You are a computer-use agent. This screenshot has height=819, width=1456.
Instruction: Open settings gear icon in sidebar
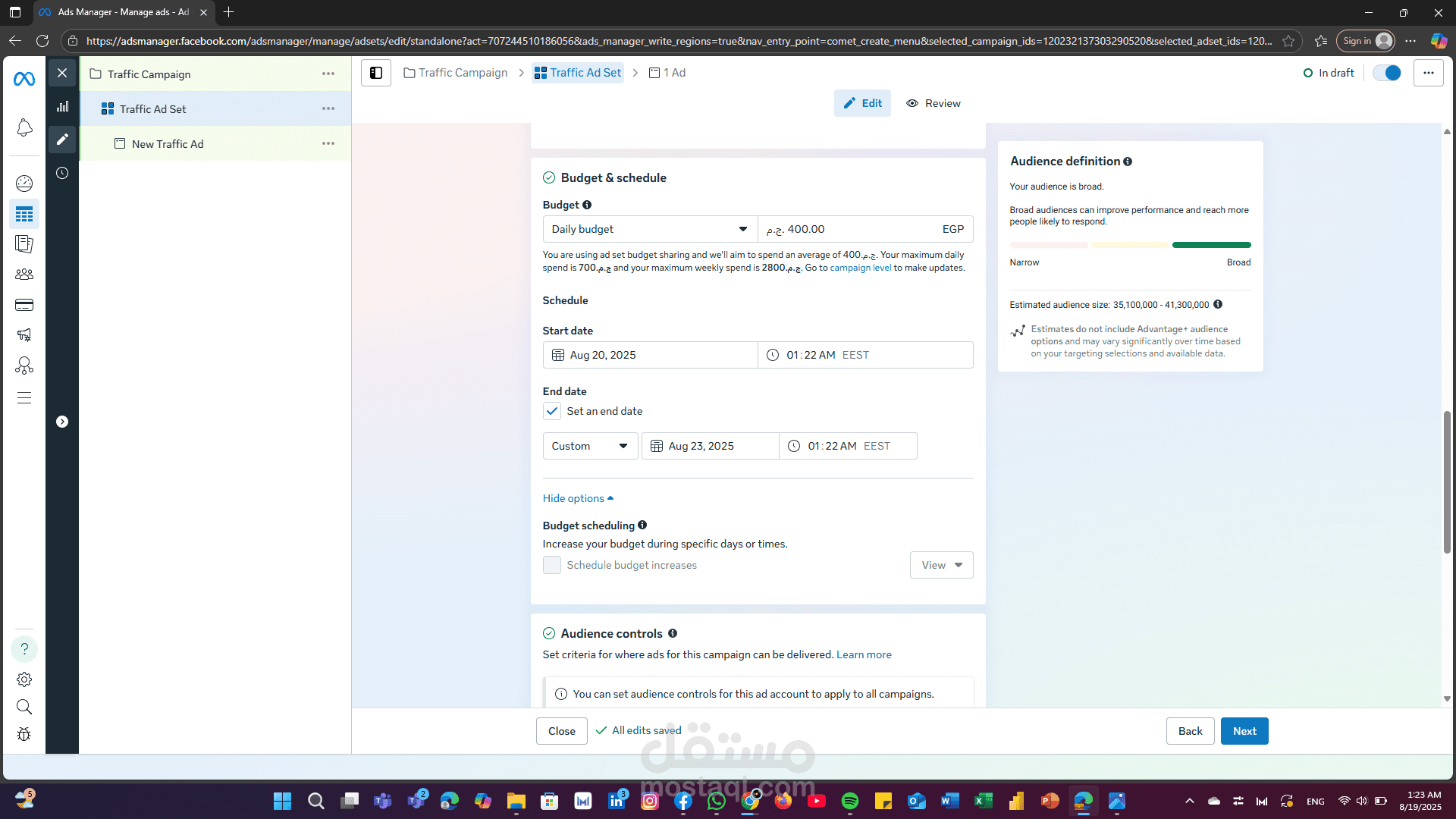(24, 679)
